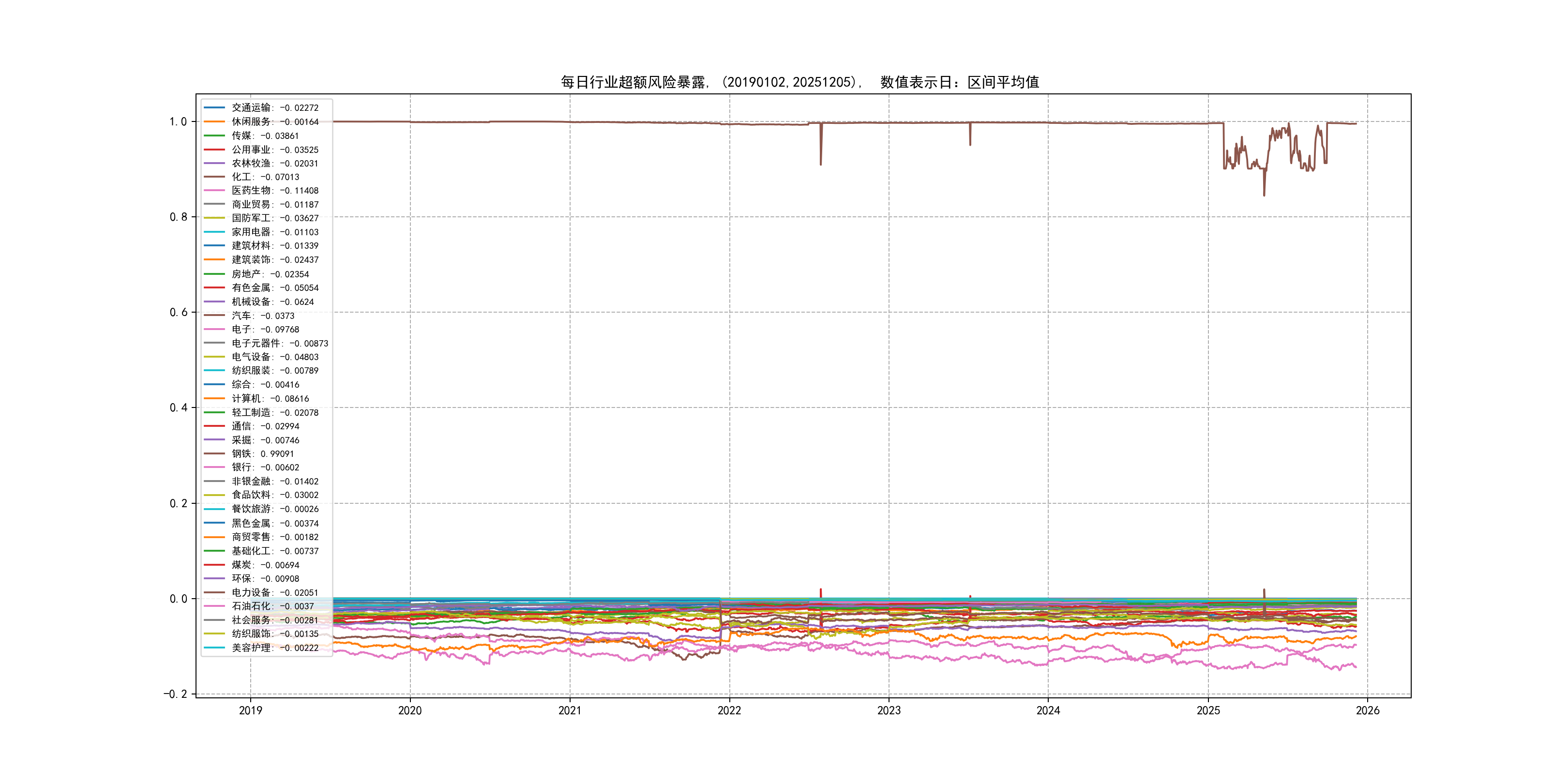Click the -0.2 y-axis tick label
Viewport: 1568px width, 784px height.
pyautogui.click(x=175, y=694)
